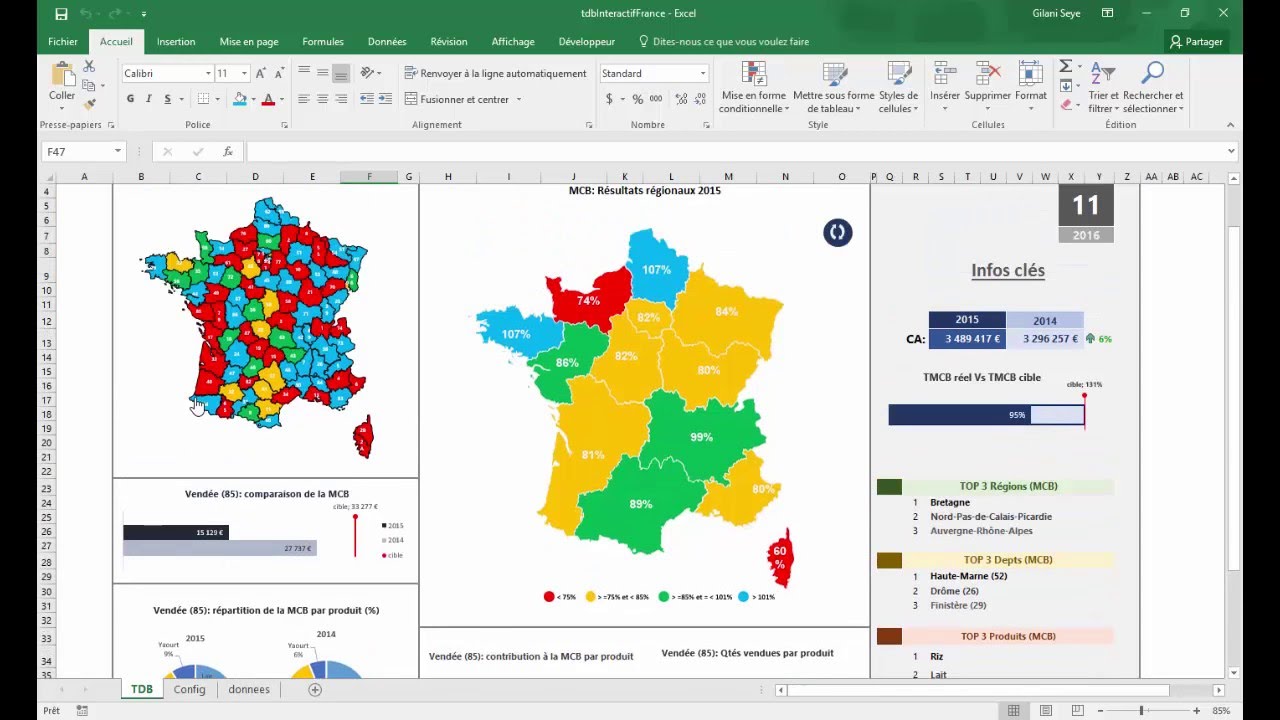
Task: Align text right in cell
Action: click(341, 99)
